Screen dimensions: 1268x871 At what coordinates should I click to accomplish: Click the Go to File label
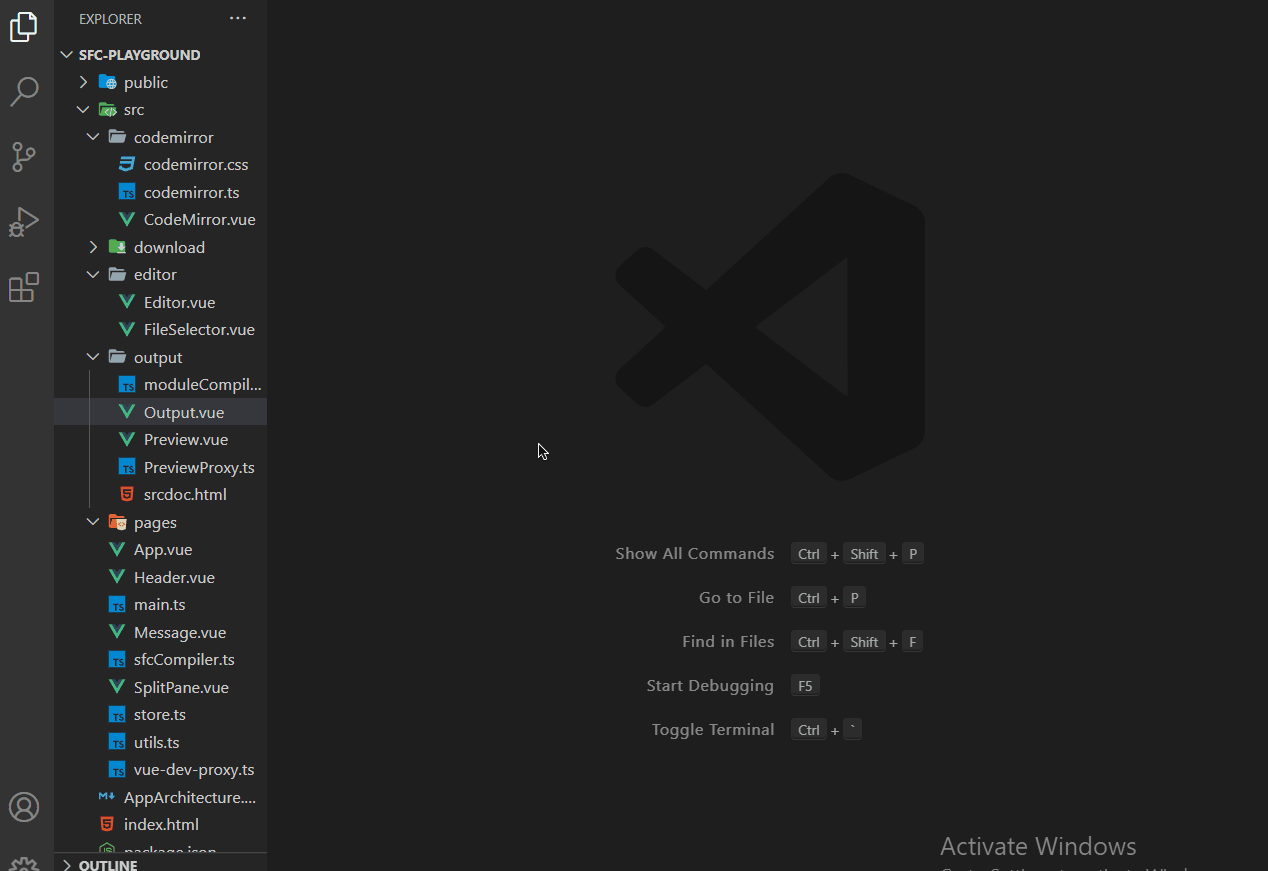(737, 597)
